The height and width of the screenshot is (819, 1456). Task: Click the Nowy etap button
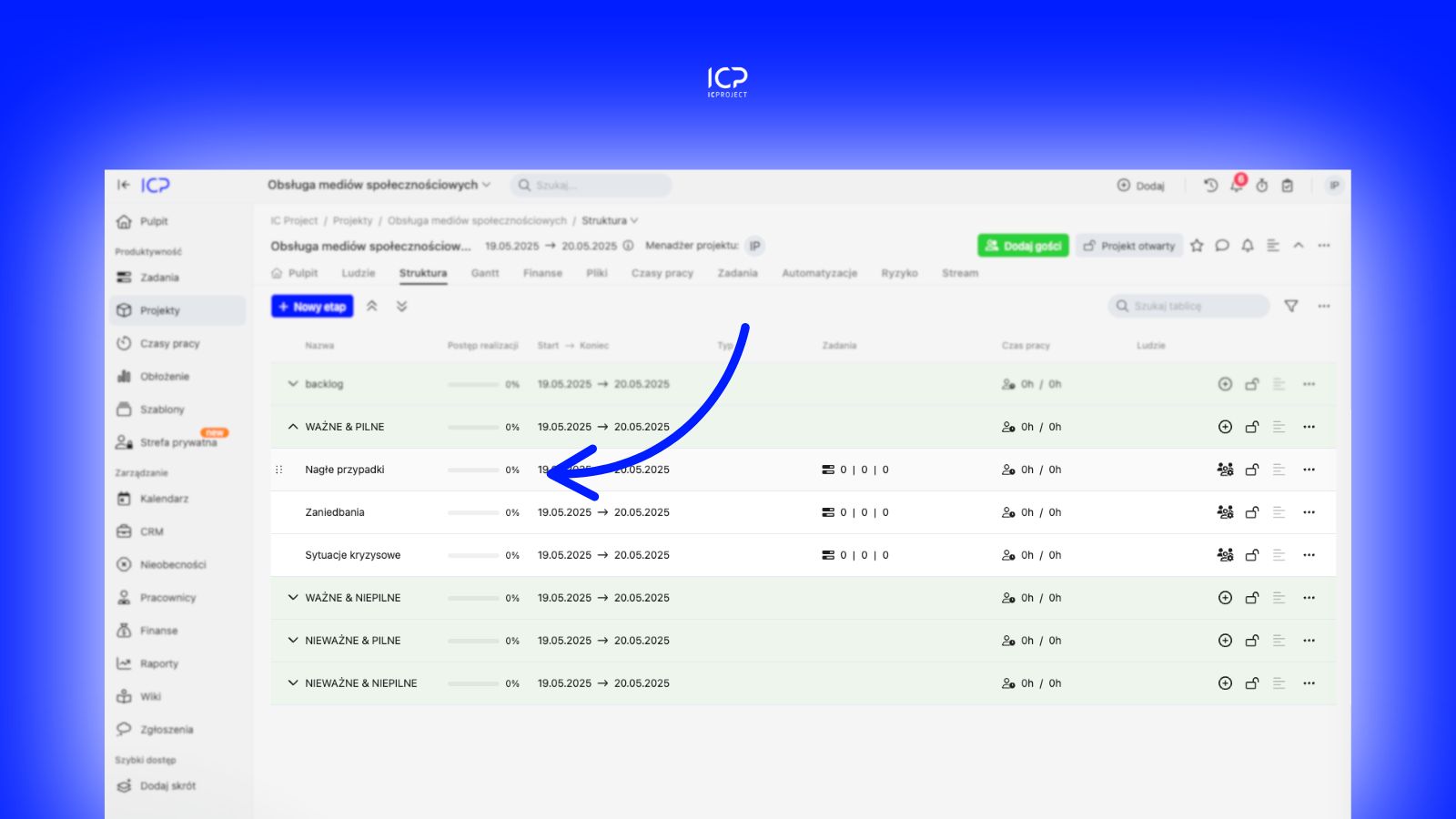tap(312, 307)
